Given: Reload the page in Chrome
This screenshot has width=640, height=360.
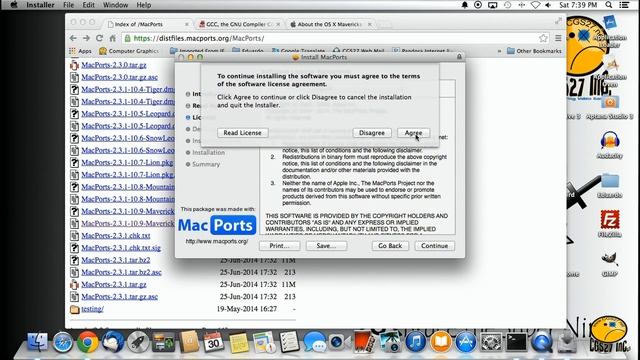Looking at the screenshot, I should (99, 38).
